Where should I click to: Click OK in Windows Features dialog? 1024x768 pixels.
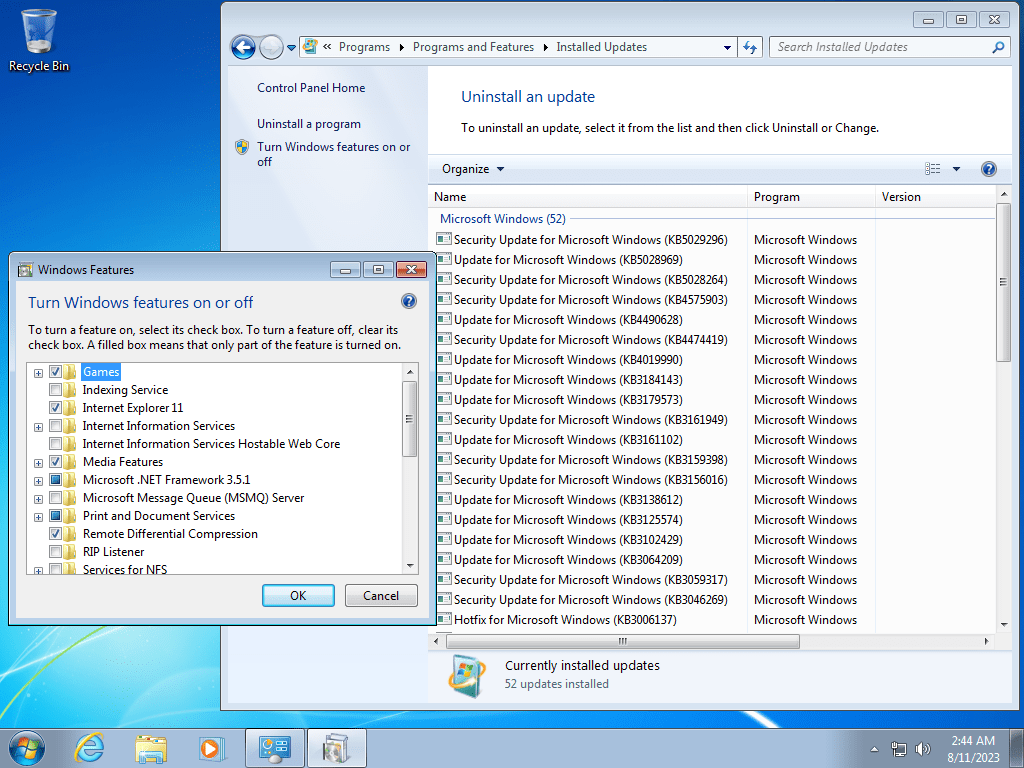298,596
